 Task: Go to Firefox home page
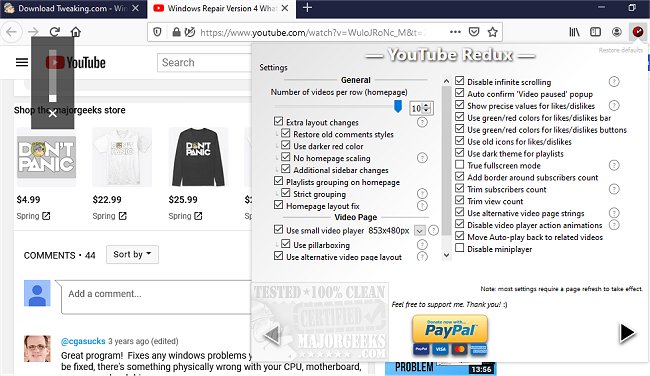[x=75, y=32]
